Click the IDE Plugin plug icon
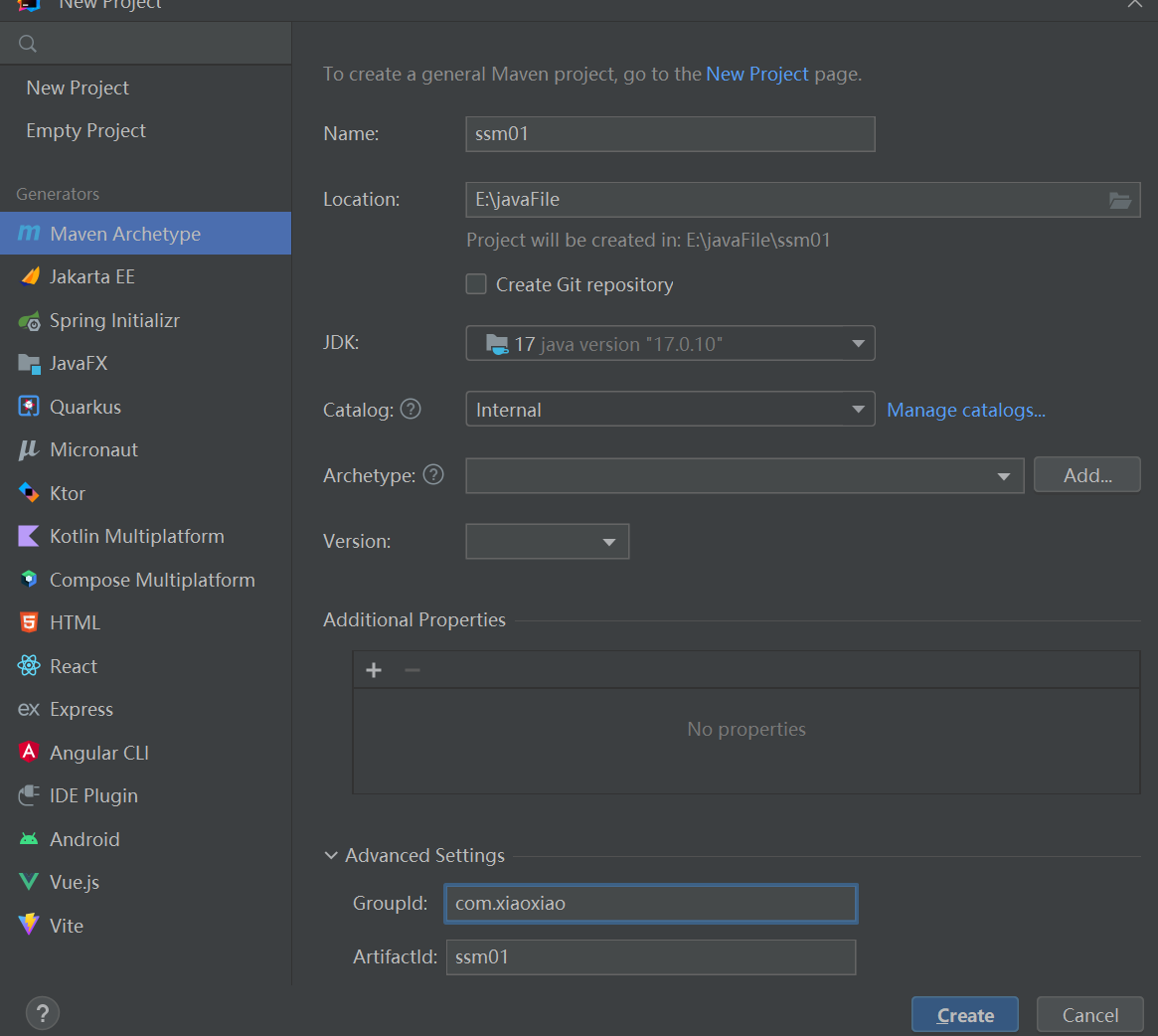This screenshot has width=1158, height=1036. (x=29, y=795)
